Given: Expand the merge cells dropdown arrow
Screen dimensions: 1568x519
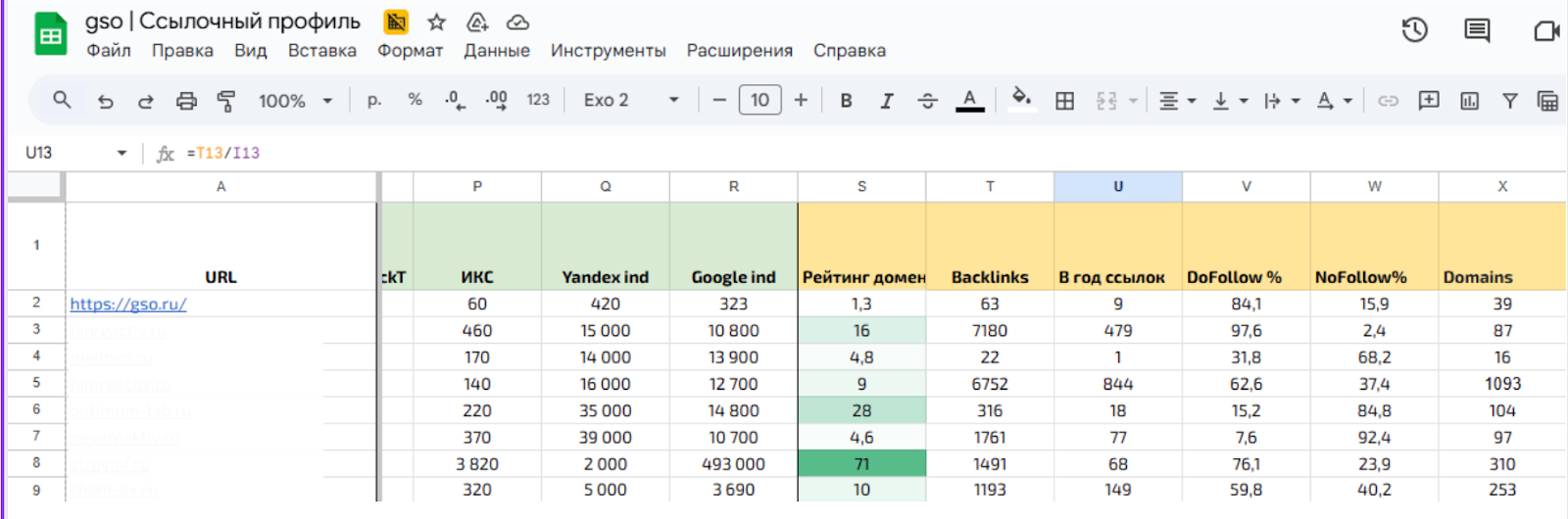Looking at the screenshot, I should tap(1133, 101).
